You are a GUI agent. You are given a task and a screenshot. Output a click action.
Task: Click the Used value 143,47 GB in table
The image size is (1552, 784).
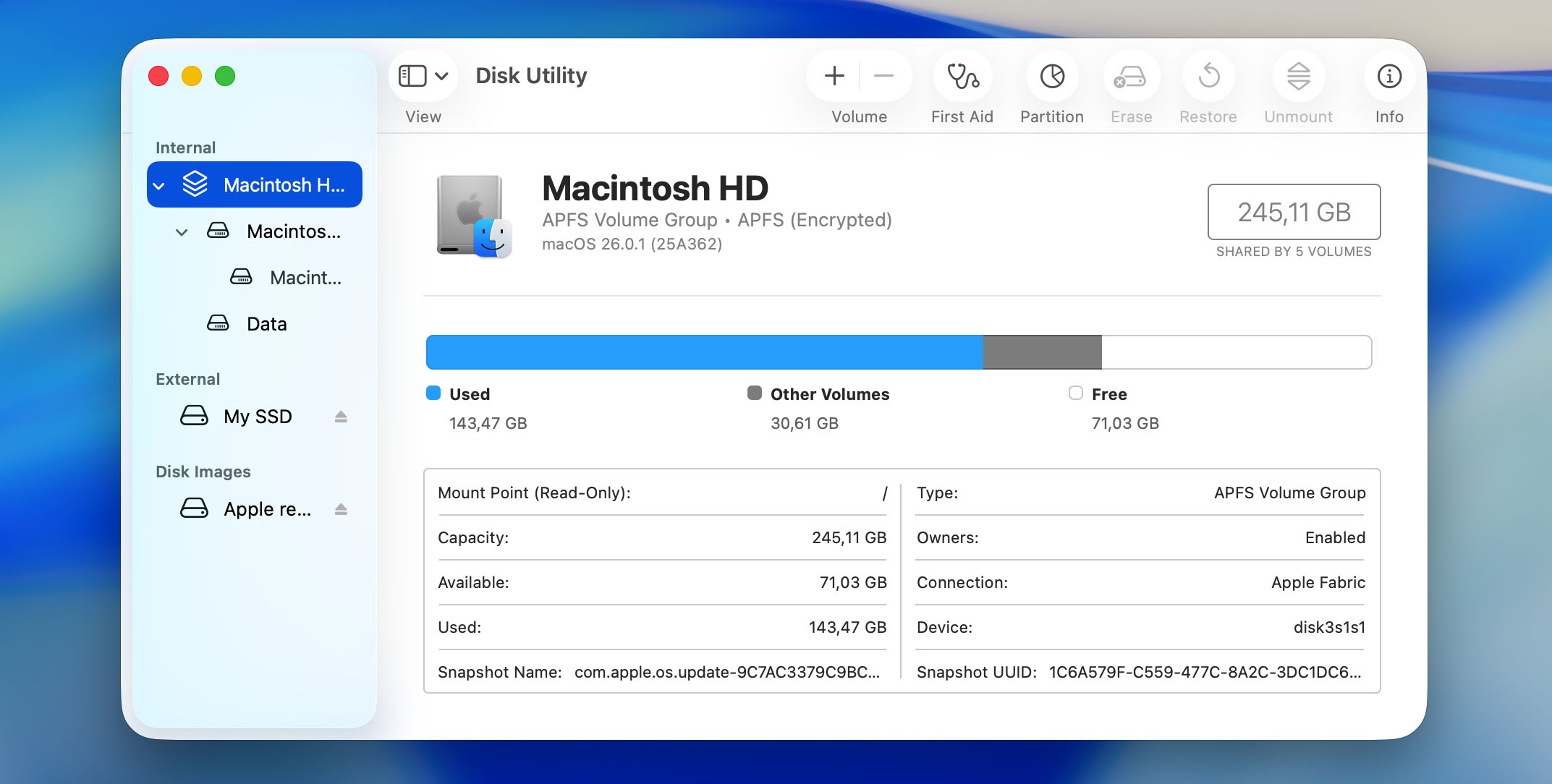click(847, 627)
